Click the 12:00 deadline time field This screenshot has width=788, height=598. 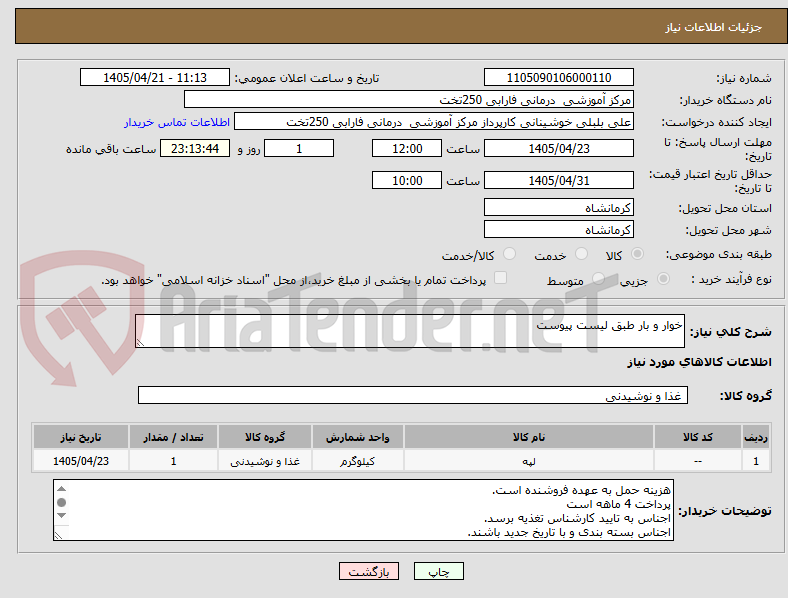(x=407, y=148)
